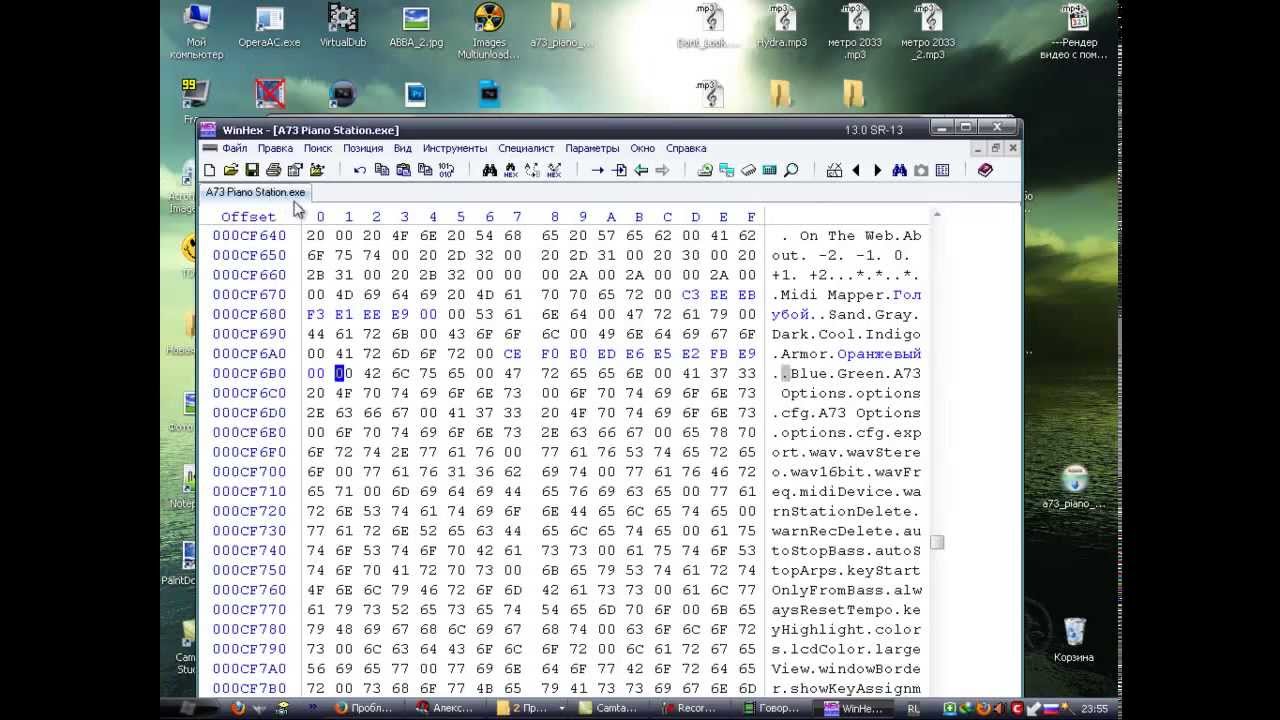Click the Offset column header
This screenshot has width=1280, height=720.
click(x=248, y=217)
